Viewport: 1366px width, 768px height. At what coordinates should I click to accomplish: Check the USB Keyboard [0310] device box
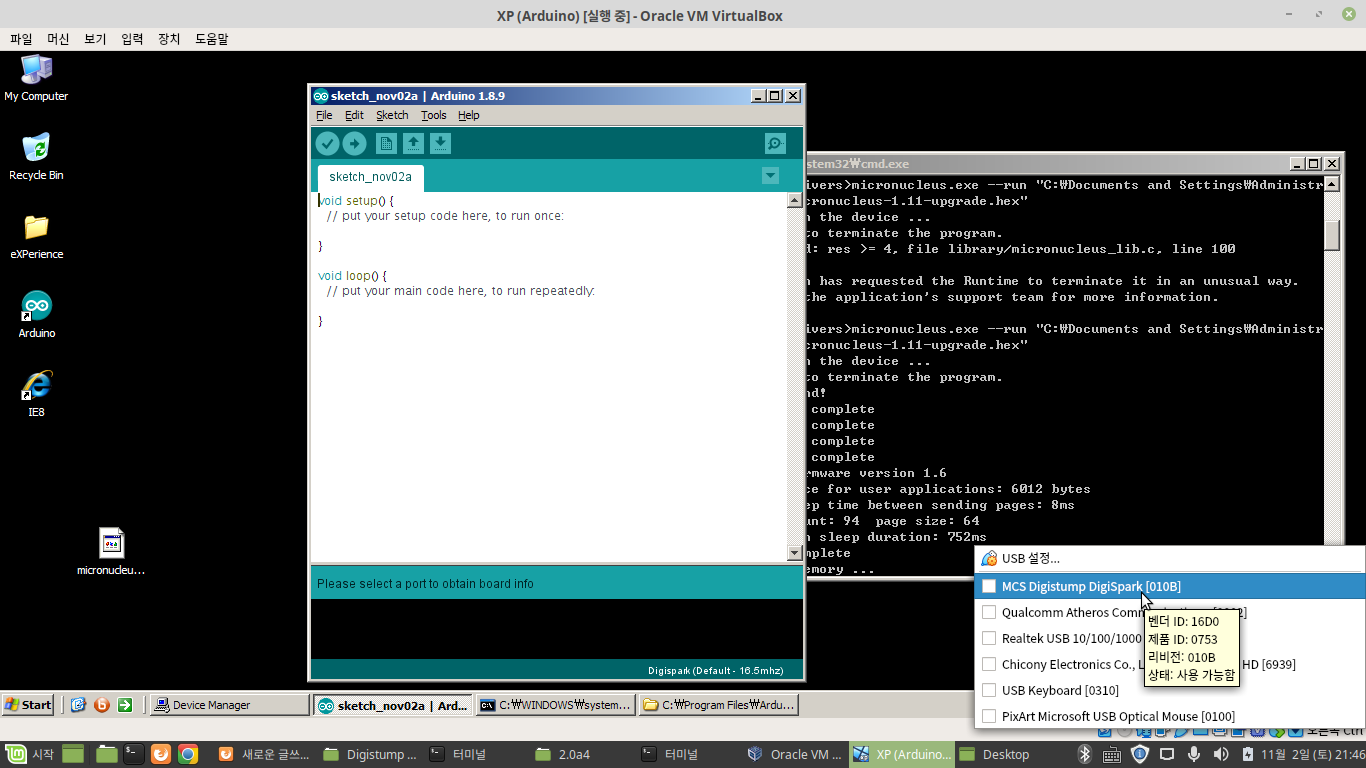[989, 690]
